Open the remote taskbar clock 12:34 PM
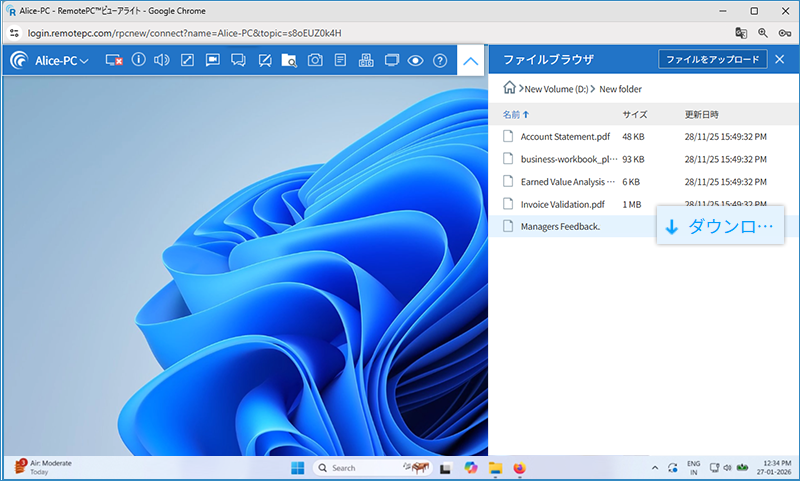The height and width of the screenshot is (481, 800). tap(774, 468)
